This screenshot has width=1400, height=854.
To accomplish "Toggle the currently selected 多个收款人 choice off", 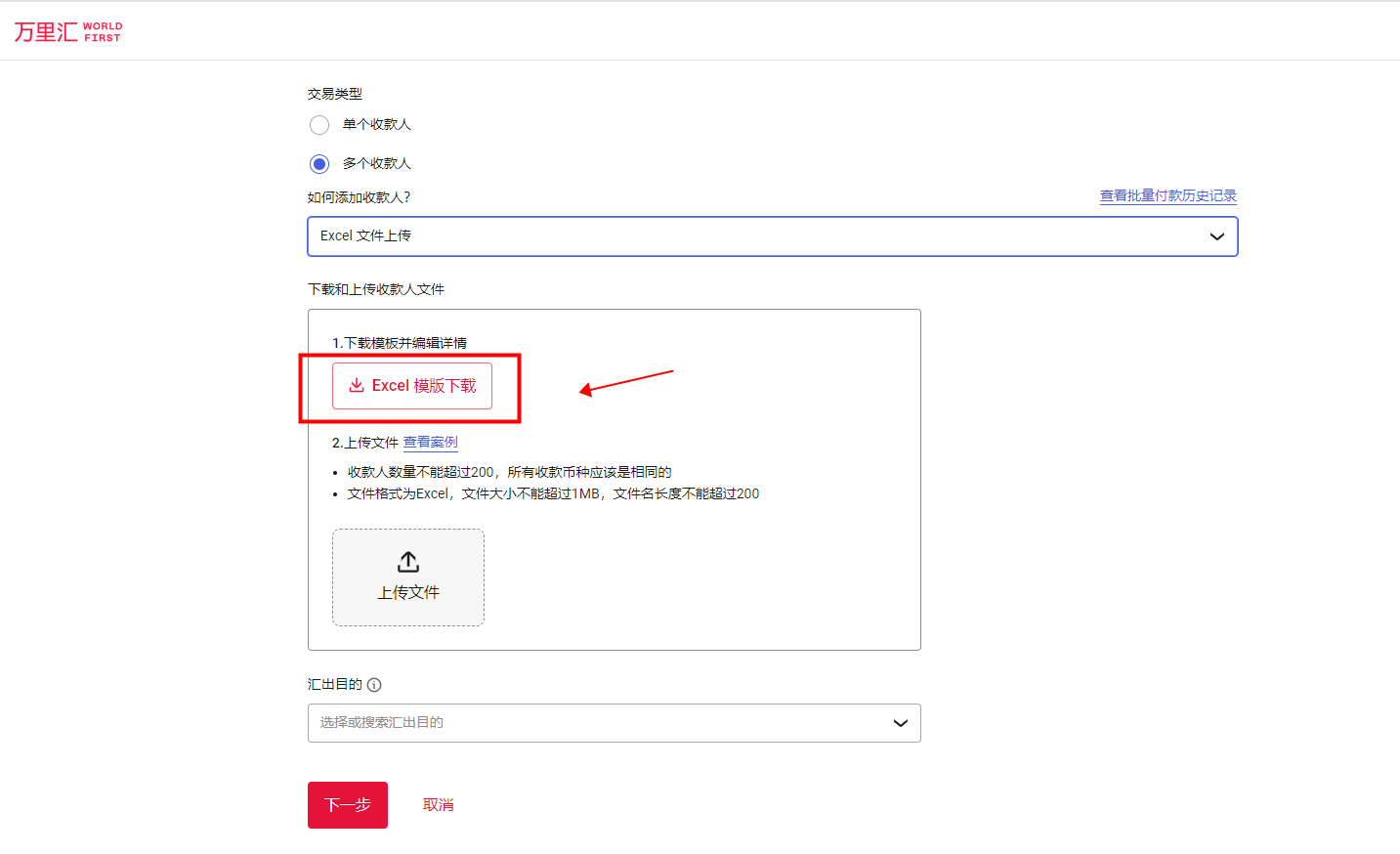I will [x=319, y=163].
